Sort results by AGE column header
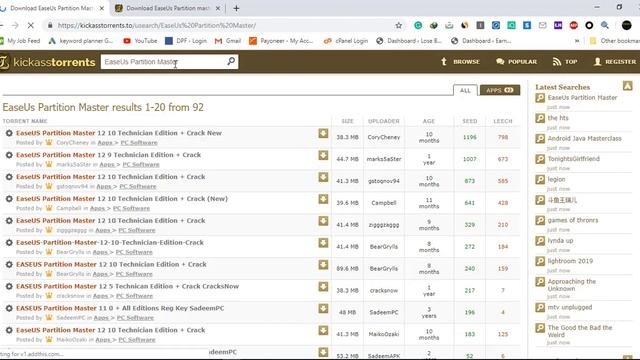Image resolution: width=640 pixels, height=360 pixels. 429,121
